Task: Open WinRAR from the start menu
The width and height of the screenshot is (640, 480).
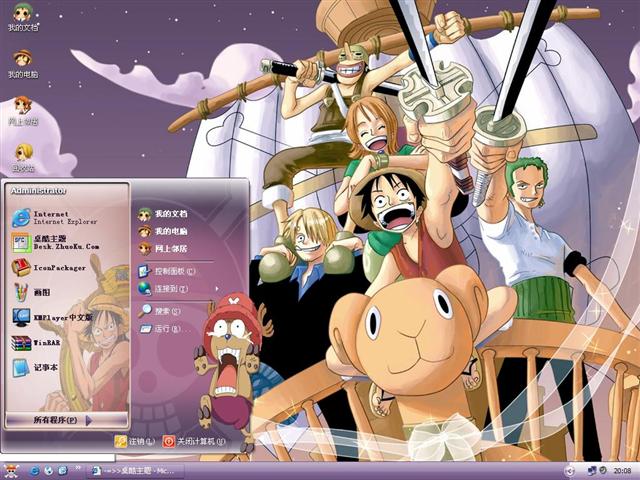Action: click(x=36, y=342)
